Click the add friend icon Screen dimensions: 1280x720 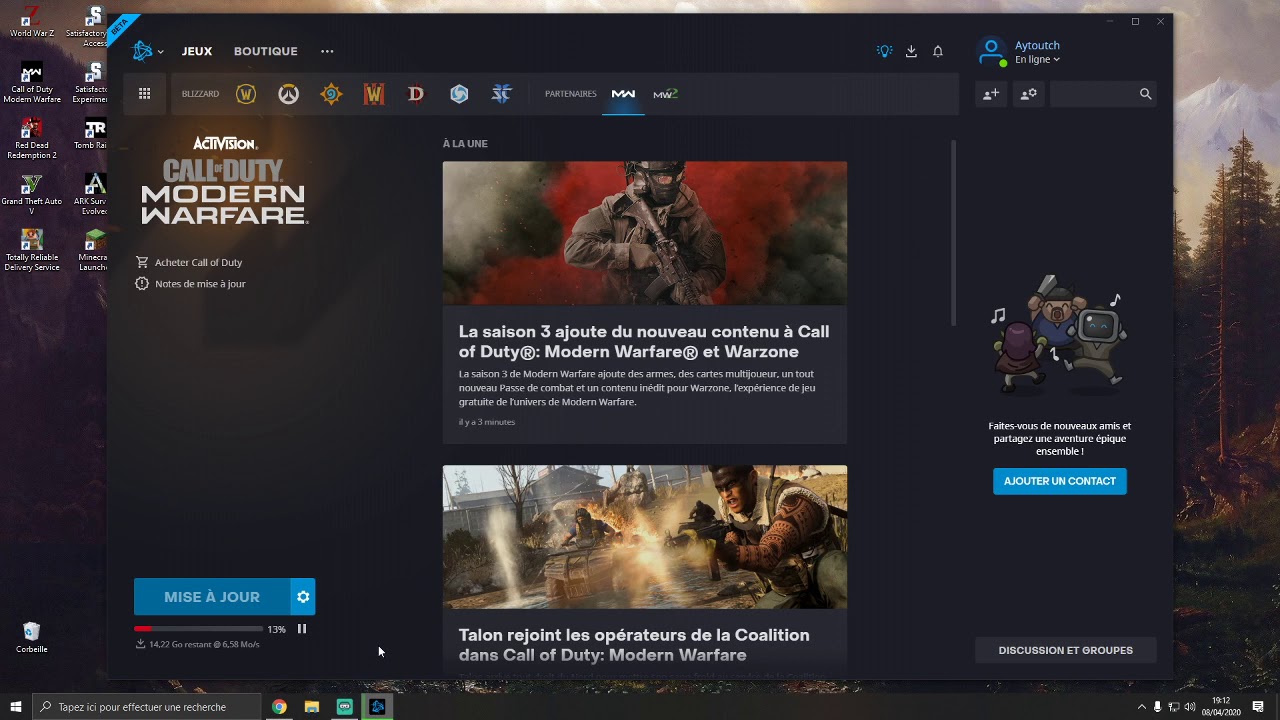click(x=991, y=94)
